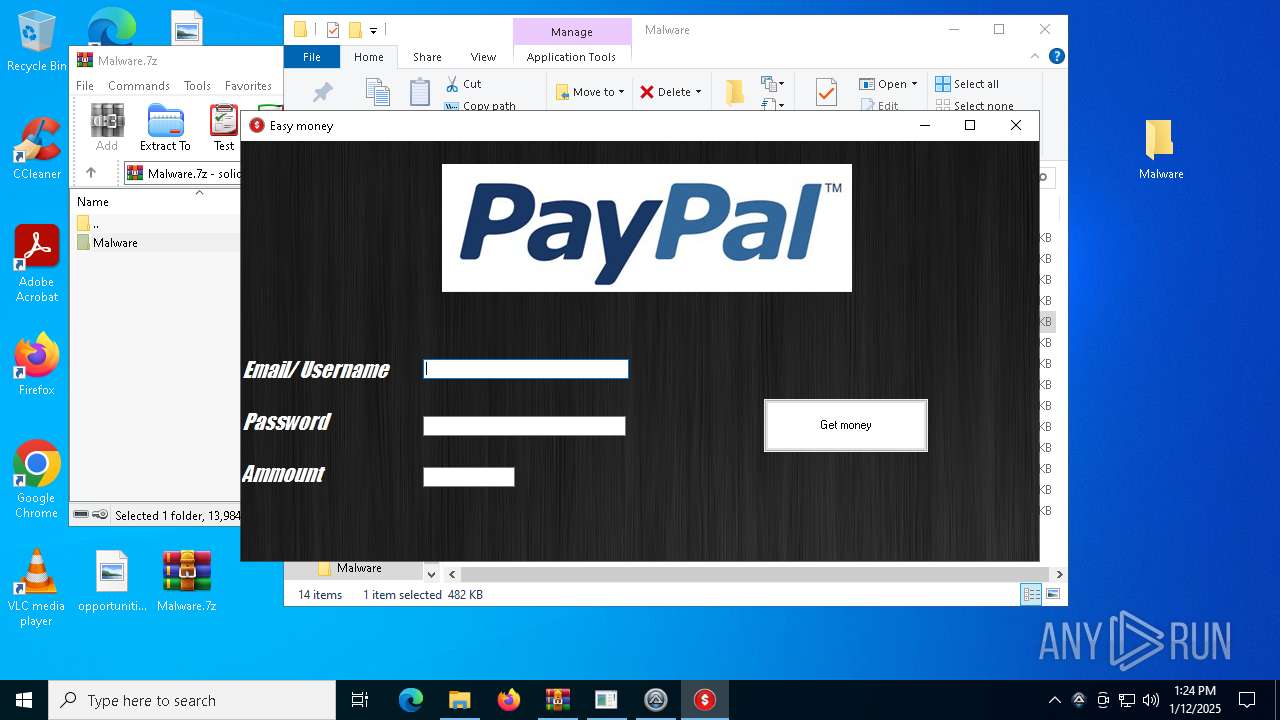Click Properties icon in Quick Access Toolbar
Screen dimensions: 1280x720
pyautogui.click(x=333, y=30)
